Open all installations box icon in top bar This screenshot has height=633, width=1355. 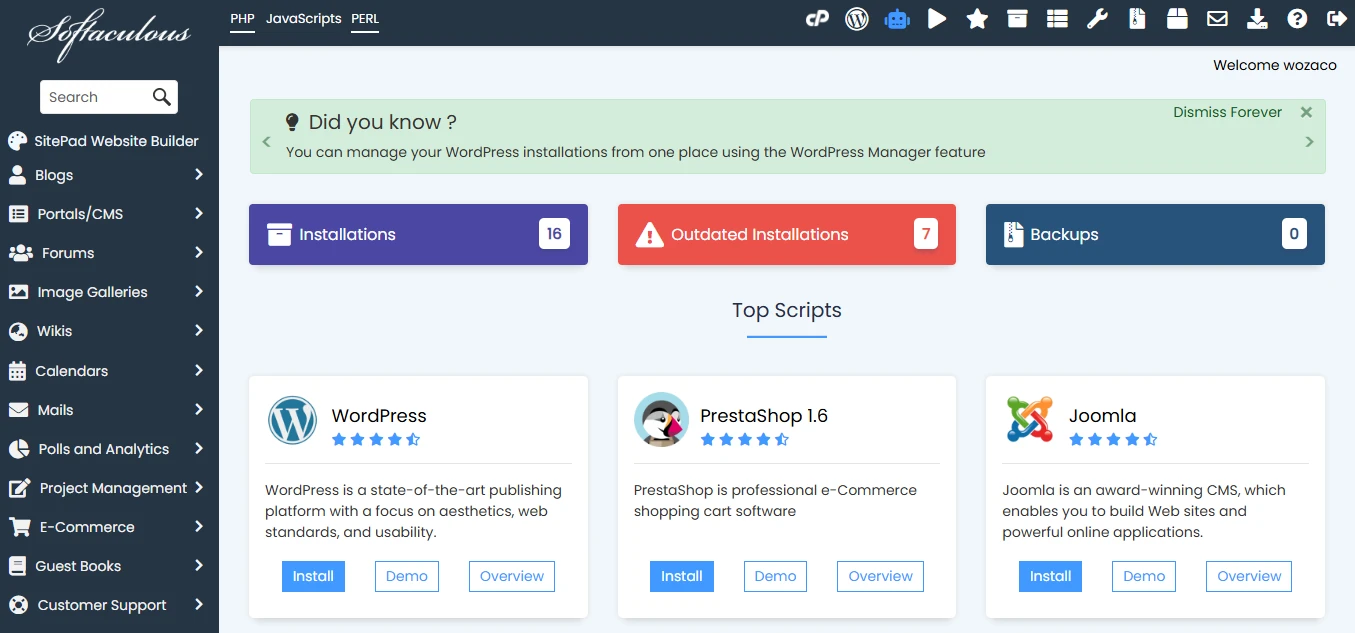click(1017, 18)
